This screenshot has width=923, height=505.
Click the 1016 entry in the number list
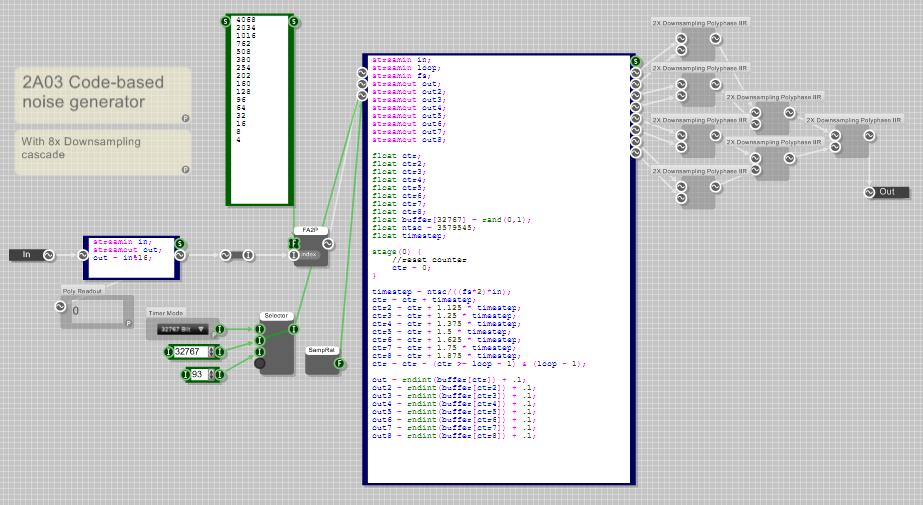(245, 35)
